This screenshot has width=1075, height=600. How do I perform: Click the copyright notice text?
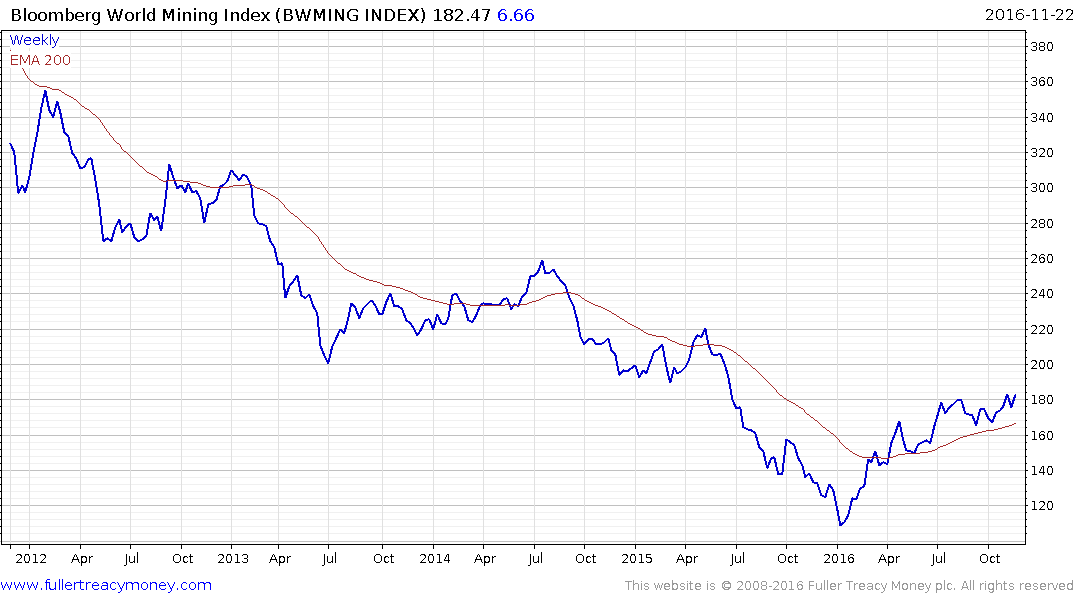pyautogui.click(x=849, y=586)
